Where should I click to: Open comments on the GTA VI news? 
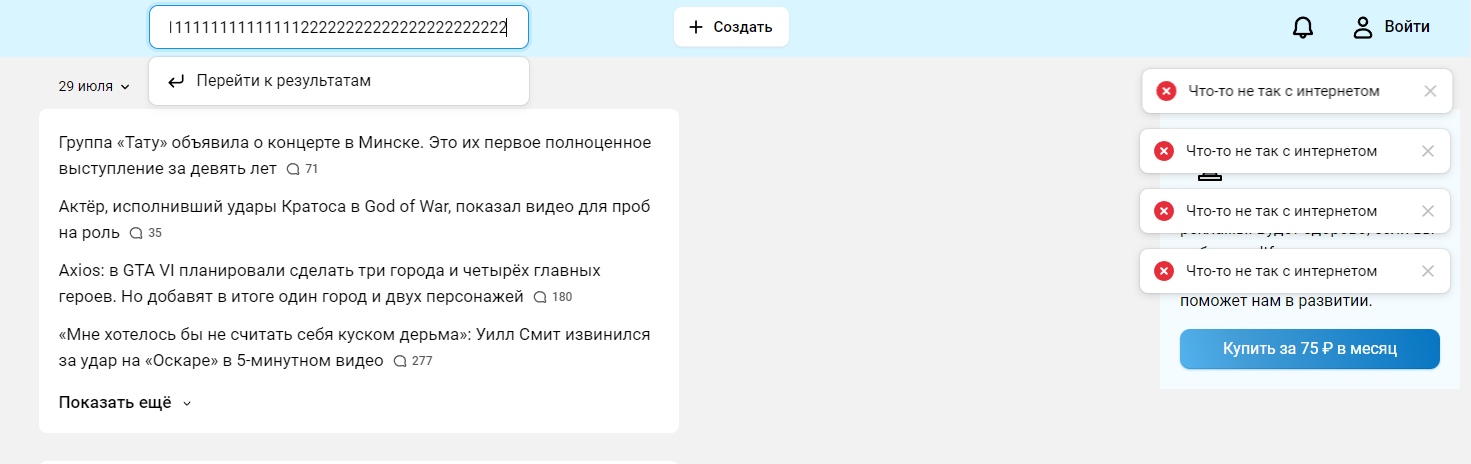(x=552, y=297)
